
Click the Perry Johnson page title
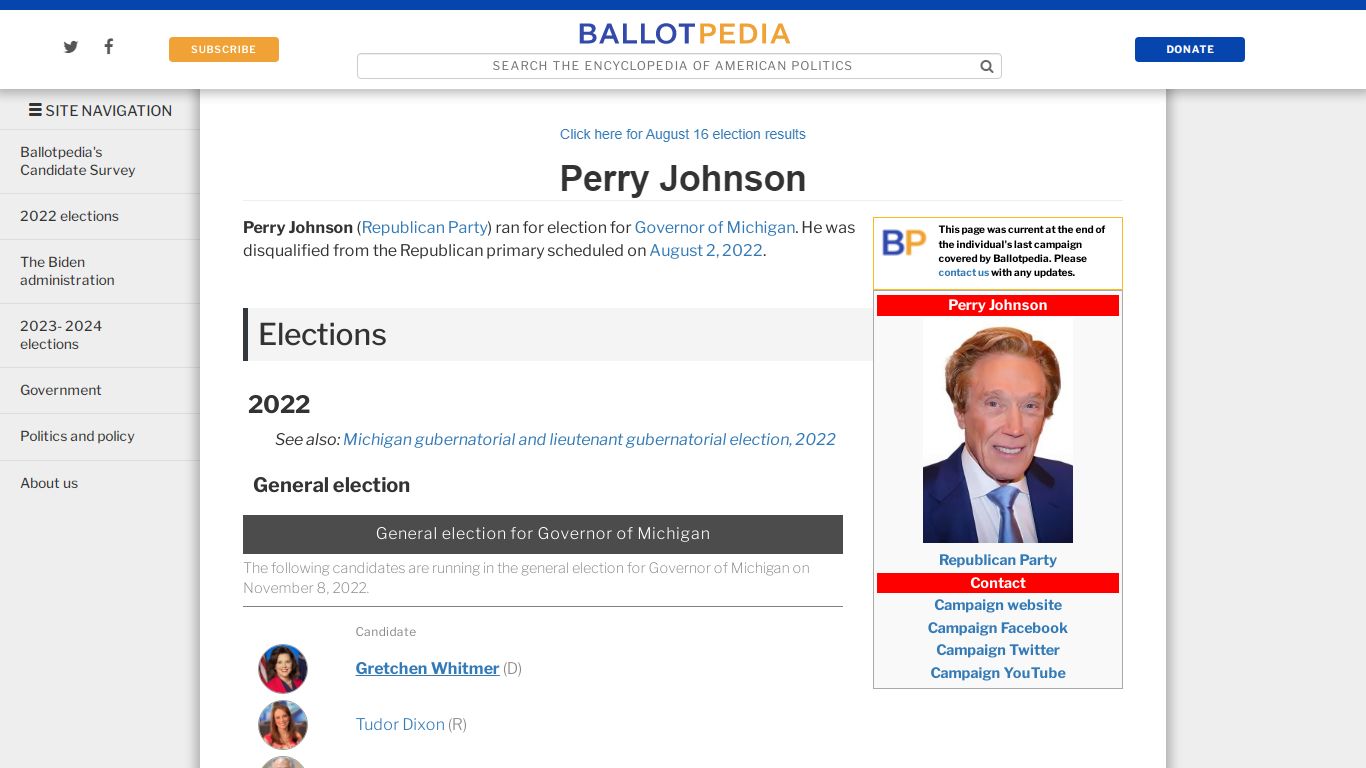point(683,178)
